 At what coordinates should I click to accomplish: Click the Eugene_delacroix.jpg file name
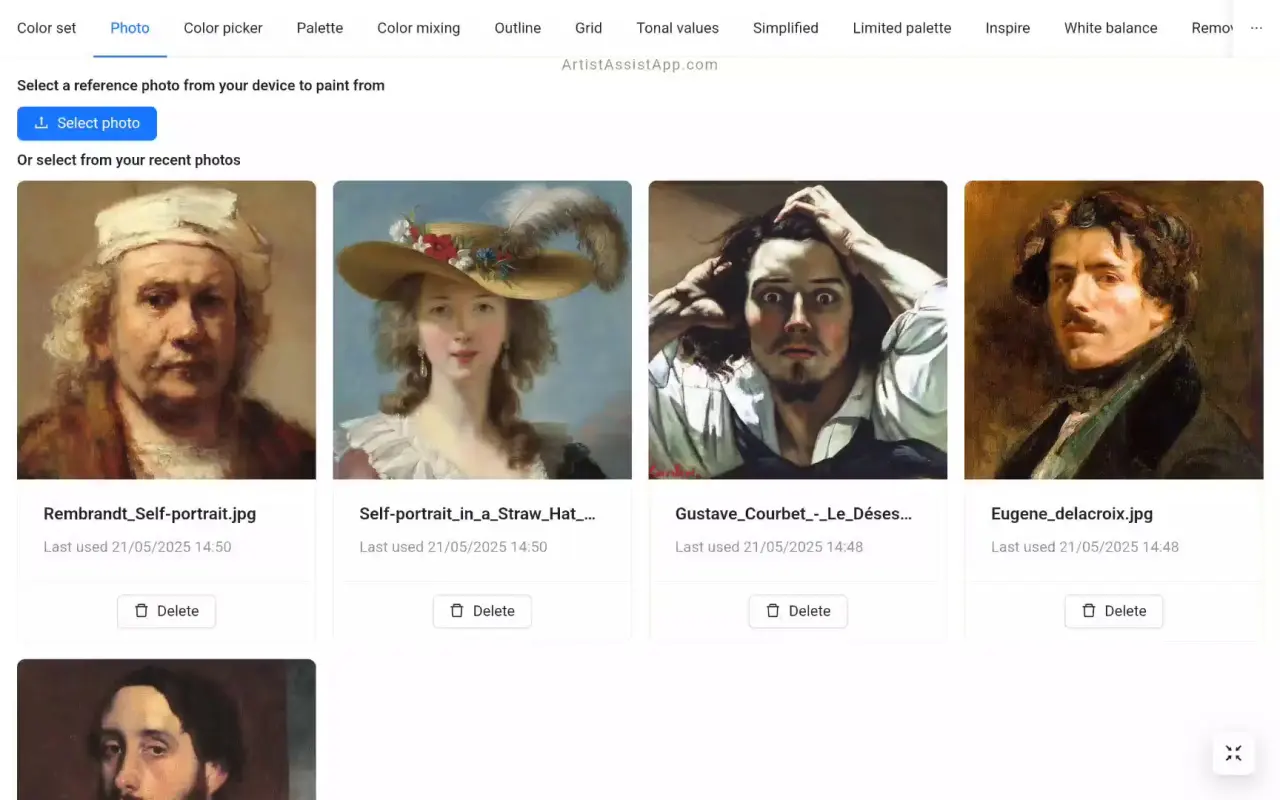tap(1072, 514)
